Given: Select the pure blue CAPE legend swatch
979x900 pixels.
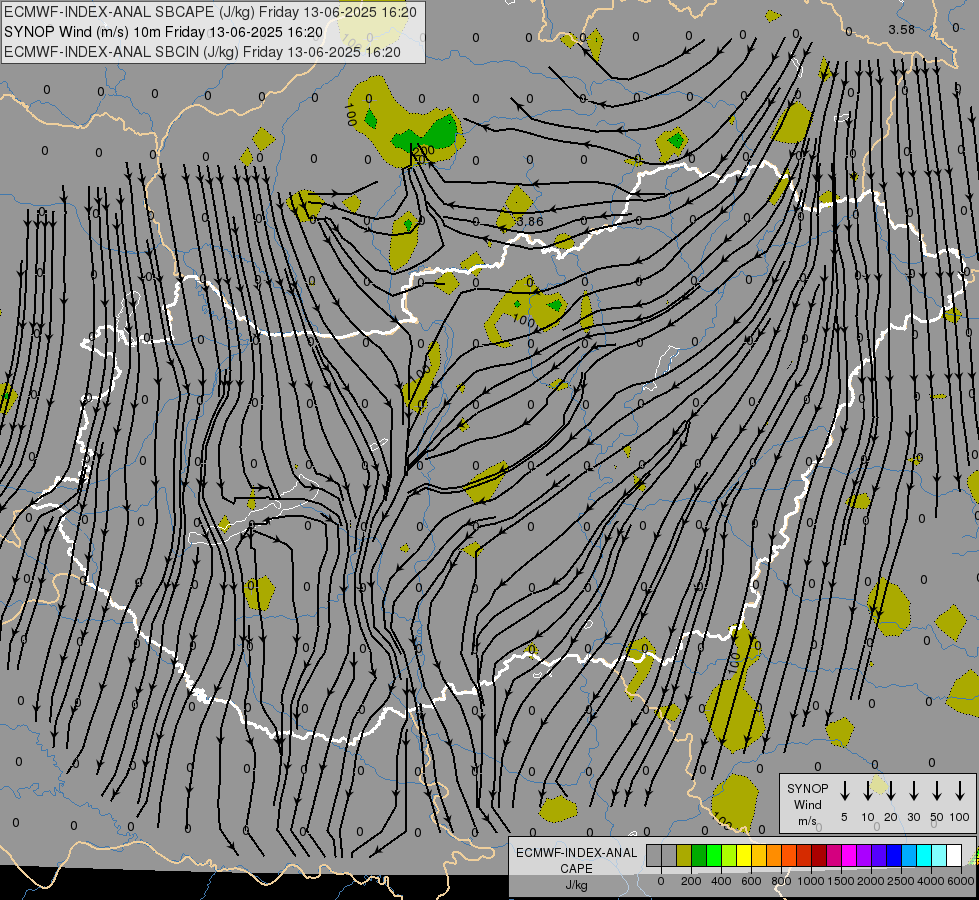Looking at the screenshot, I should coord(893,855).
